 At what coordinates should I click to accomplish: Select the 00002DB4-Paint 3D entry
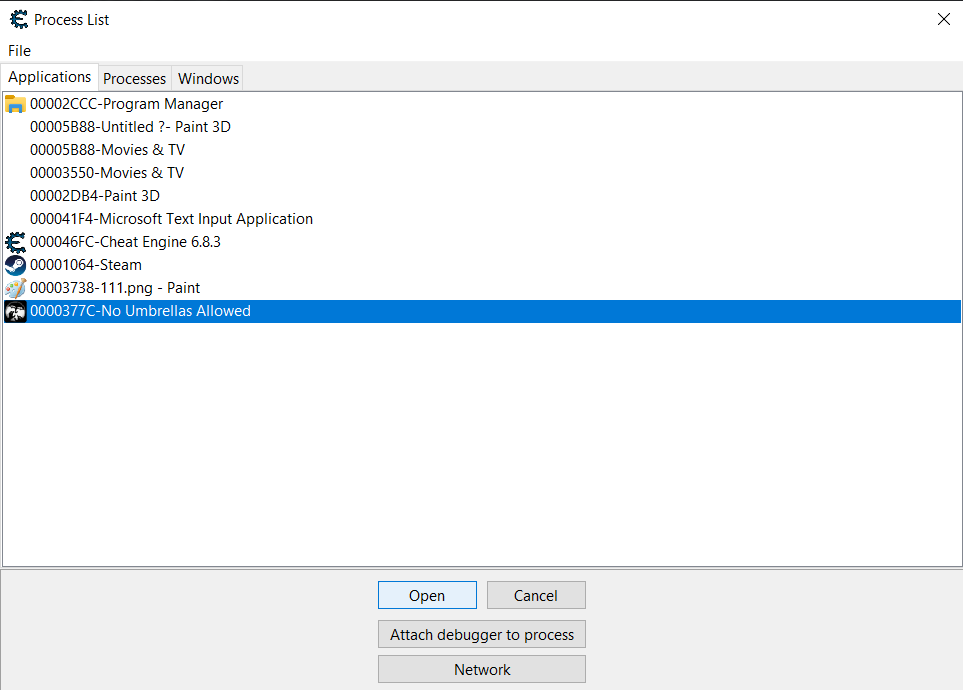tap(95, 196)
